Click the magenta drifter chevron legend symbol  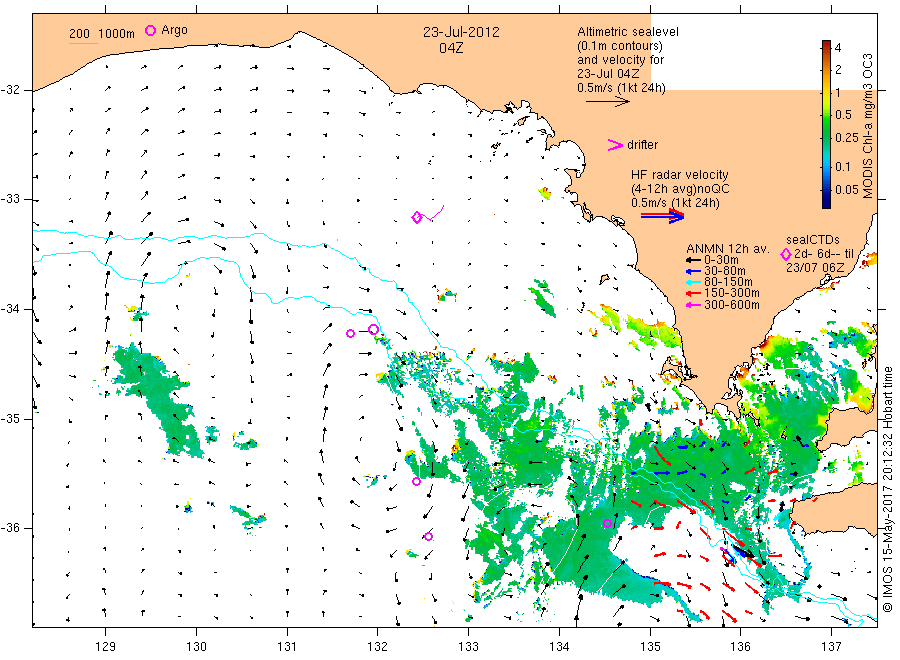pos(615,145)
